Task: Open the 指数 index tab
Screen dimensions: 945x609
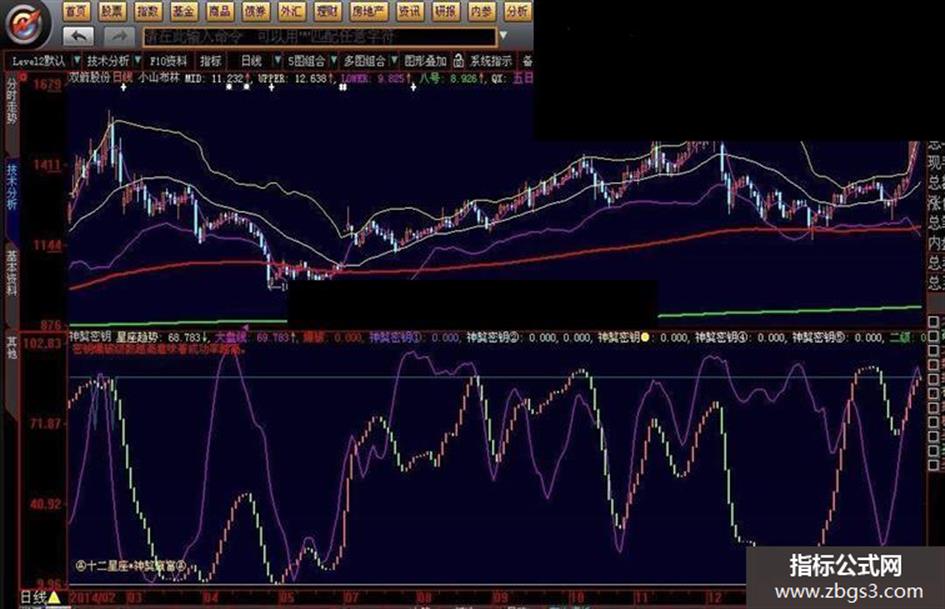Action: [148, 11]
